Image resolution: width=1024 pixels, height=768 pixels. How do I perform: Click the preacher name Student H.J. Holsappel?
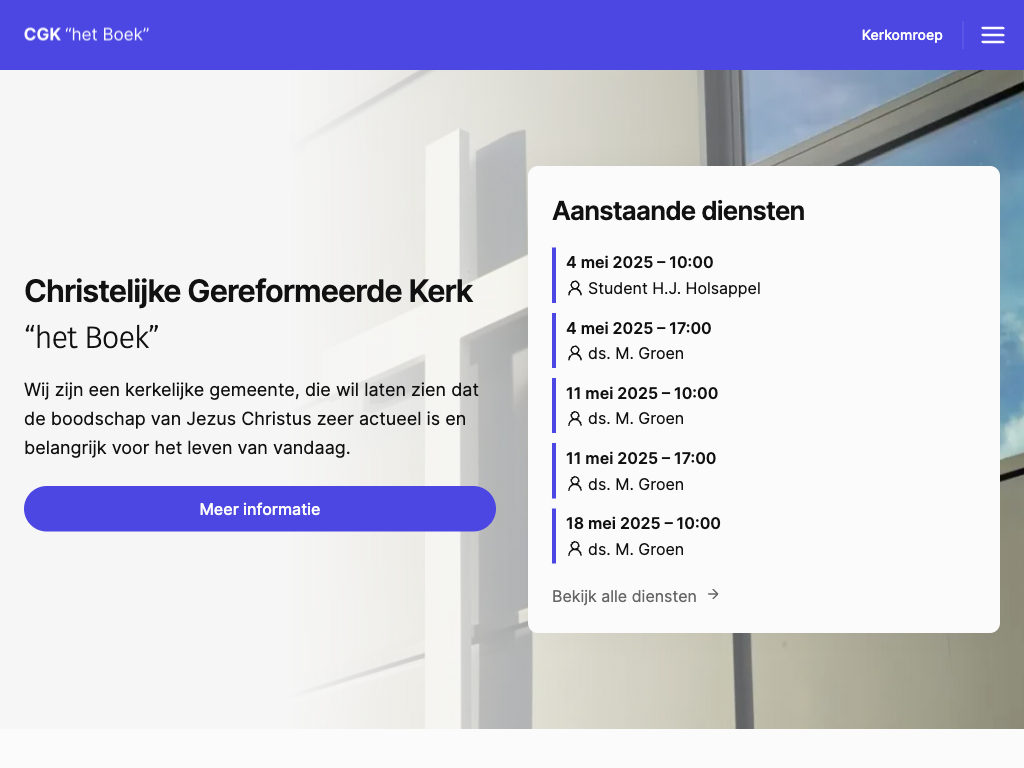674,289
